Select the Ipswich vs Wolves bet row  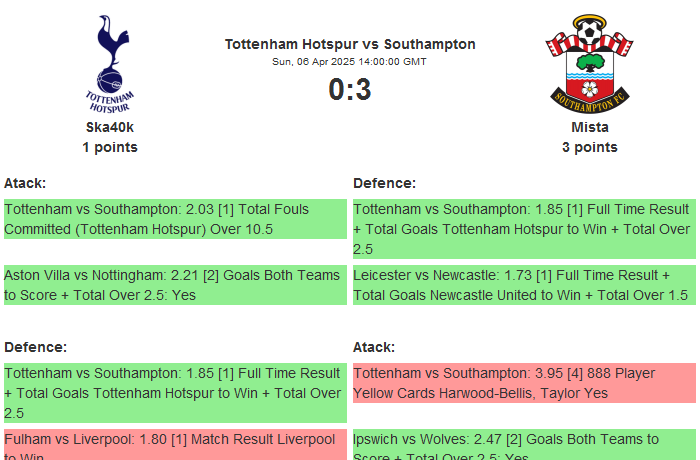(523, 446)
